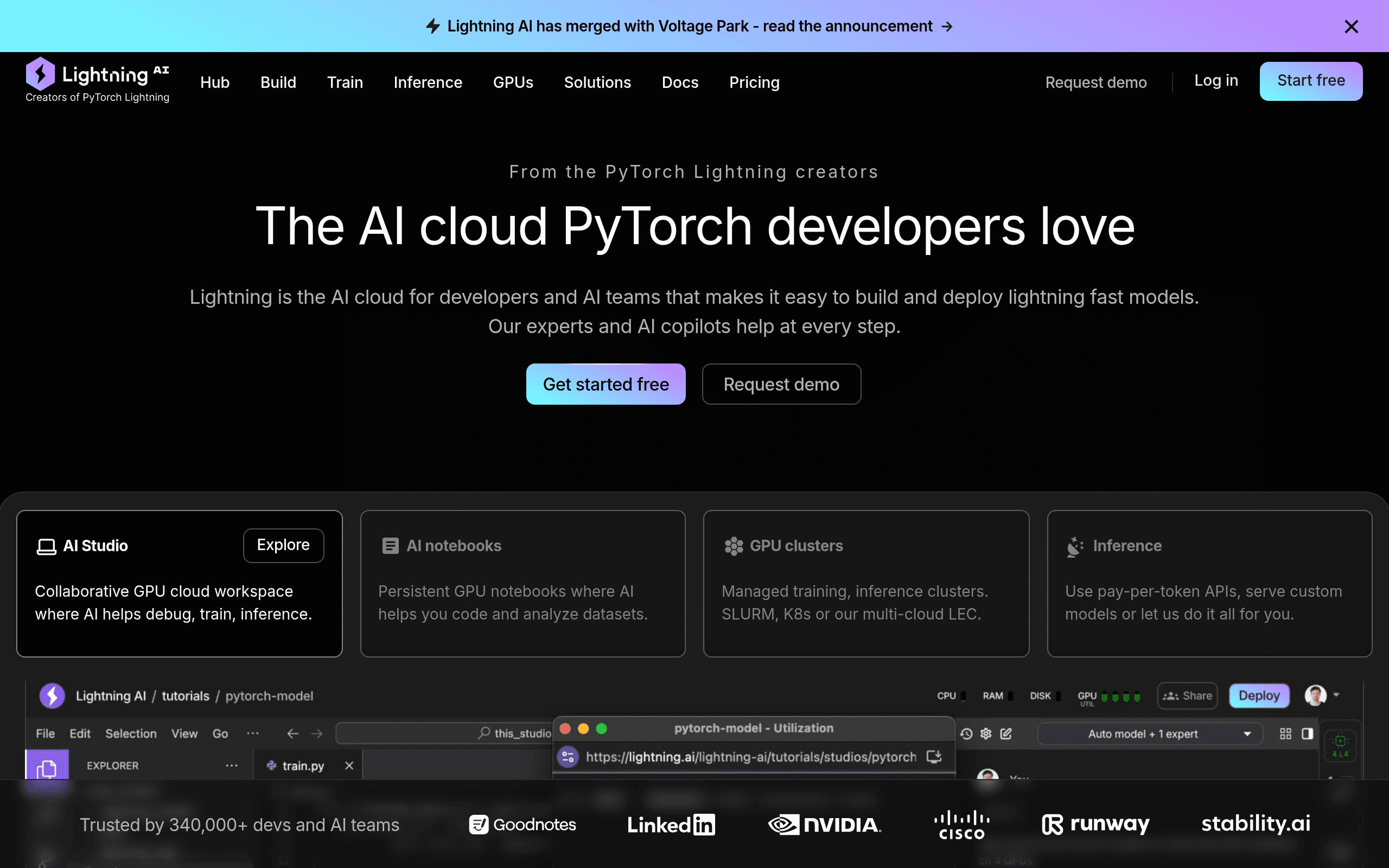
Task: Click the CPU usage indicator
Action: pyautogui.click(x=951, y=696)
